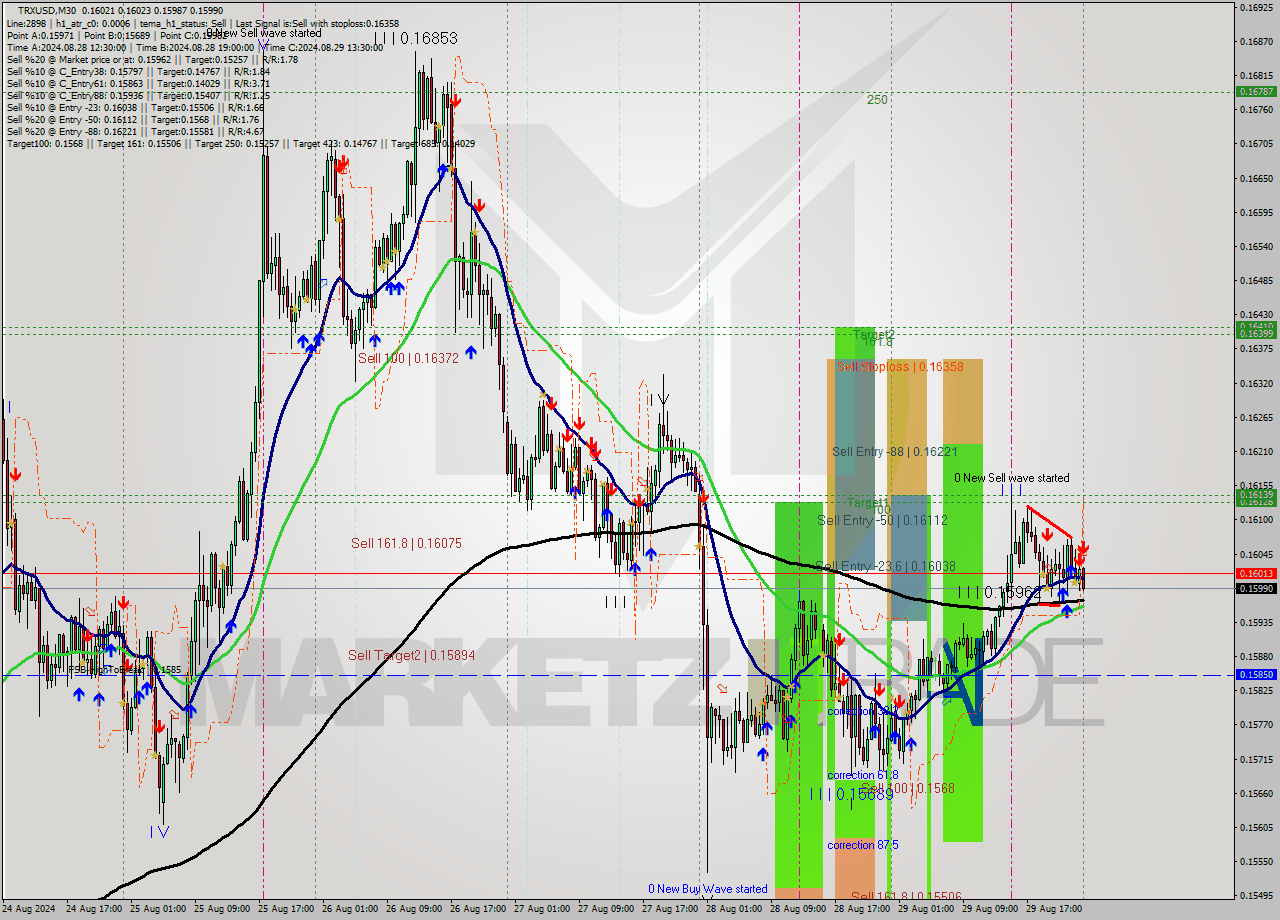The width and height of the screenshot is (1280, 920).
Task: Click the '| | | 0.16853' peak label
Action: (x=416, y=38)
